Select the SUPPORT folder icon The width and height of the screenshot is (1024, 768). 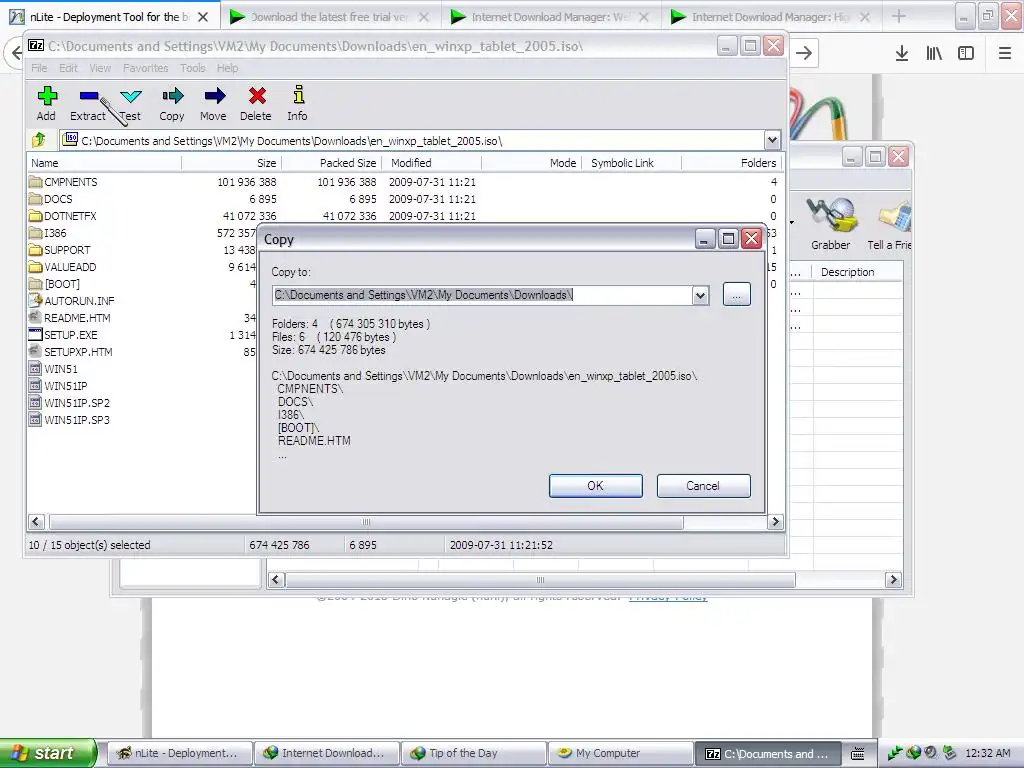point(35,249)
